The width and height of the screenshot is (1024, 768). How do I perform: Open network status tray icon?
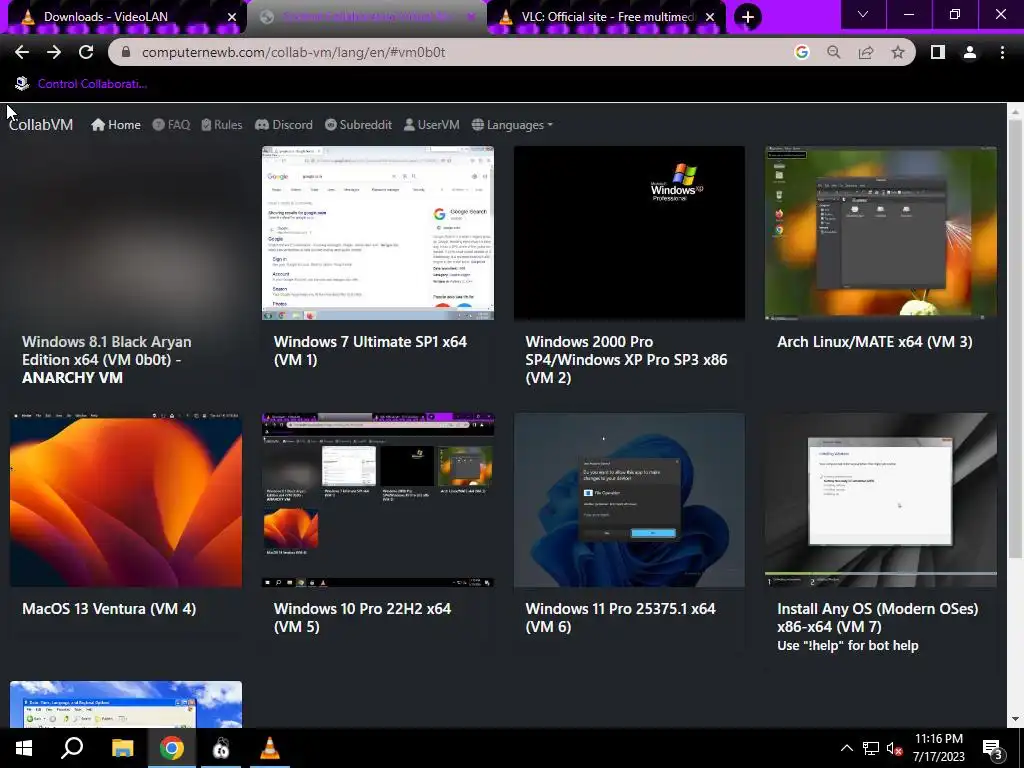(871, 748)
